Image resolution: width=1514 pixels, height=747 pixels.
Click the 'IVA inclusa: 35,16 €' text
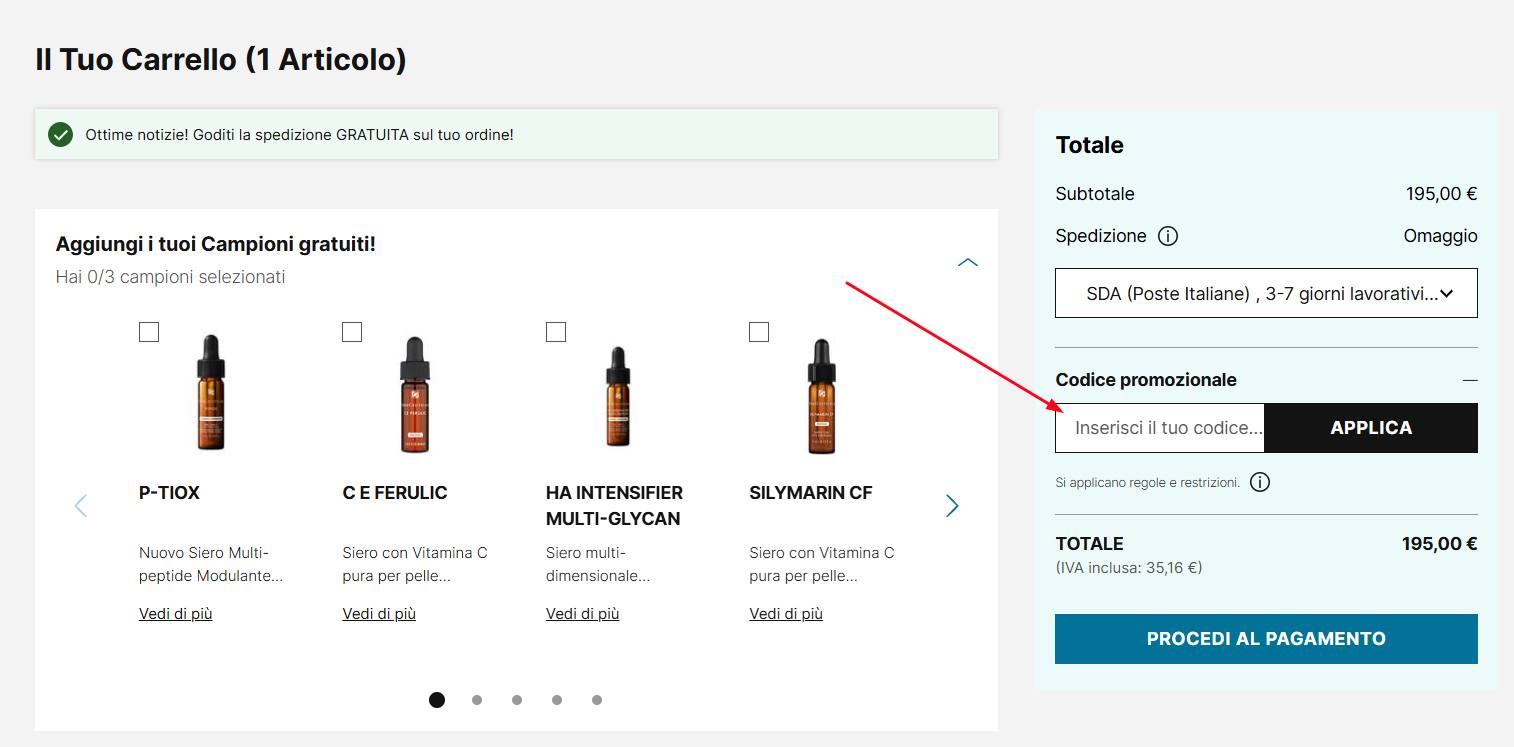point(1129,568)
